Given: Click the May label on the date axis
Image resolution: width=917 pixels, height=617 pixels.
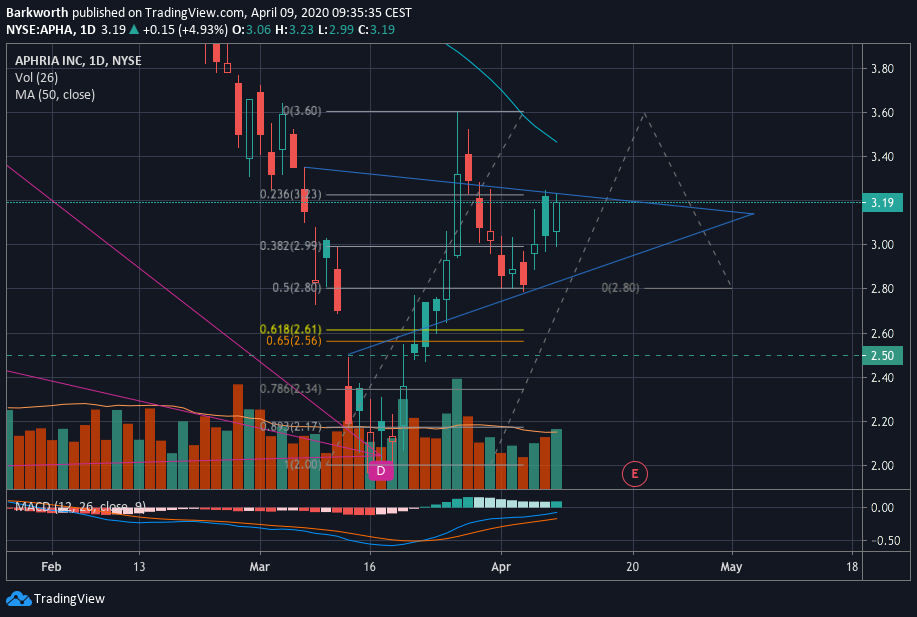Looking at the screenshot, I should pyautogui.click(x=732, y=567).
